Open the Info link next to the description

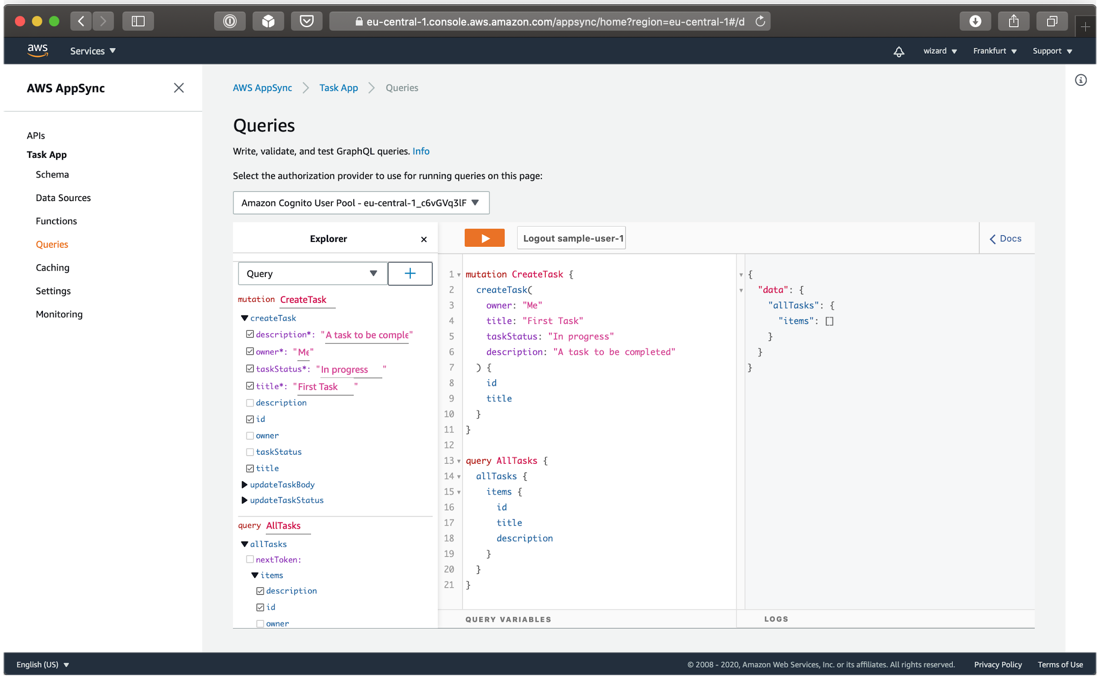[421, 152]
